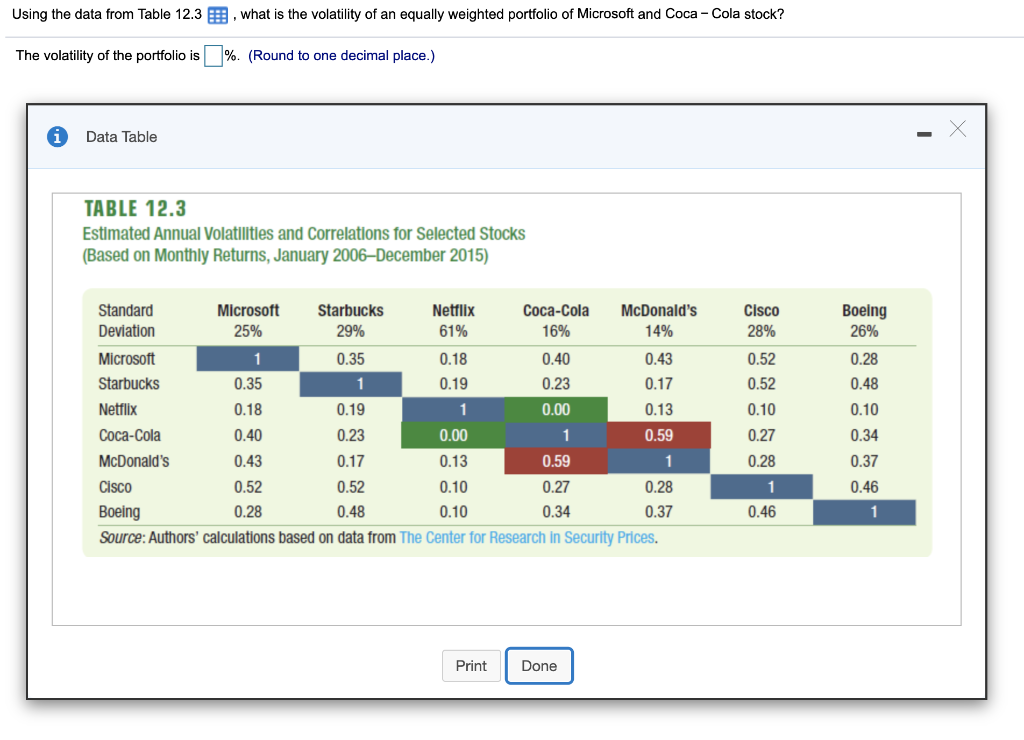The width and height of the screenshot is (1024, 740).
Task: Click the green 0.00 Netflix-Coca-Cola cell
Action: [556, 409]
